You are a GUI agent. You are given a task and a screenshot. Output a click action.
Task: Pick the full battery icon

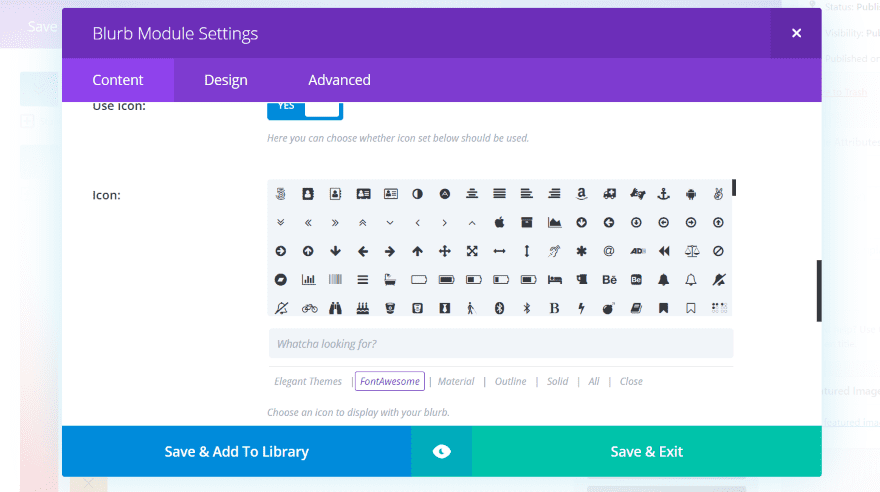[446, 279]
